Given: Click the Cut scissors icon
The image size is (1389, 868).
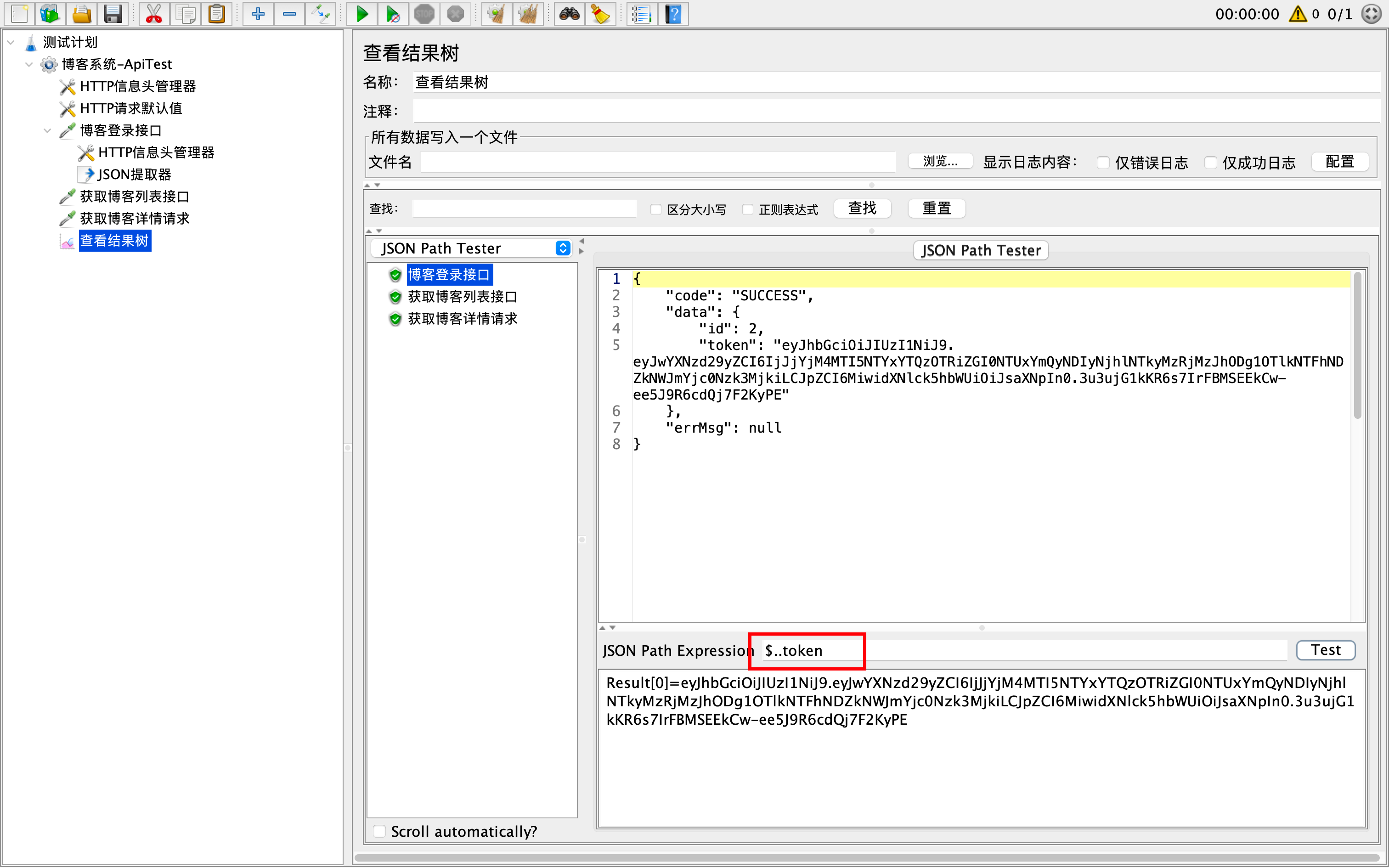Looking at the screenshot, I should point(154,13).
